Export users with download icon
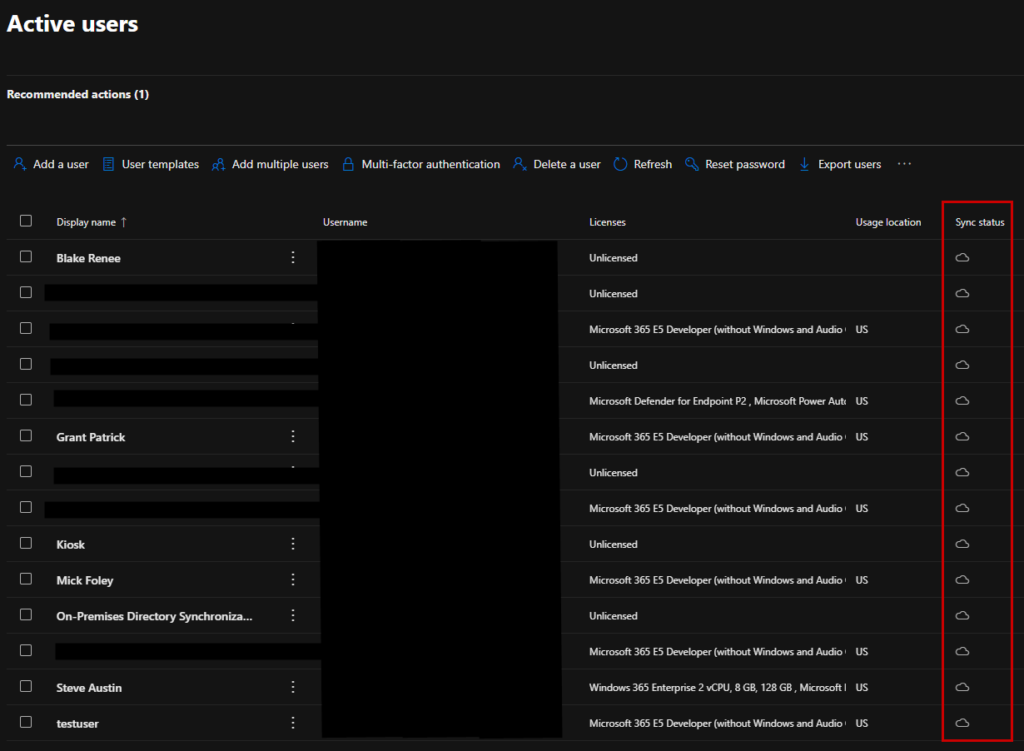The width and height of the screenshot is (1024, 751). tap(805, 164)
